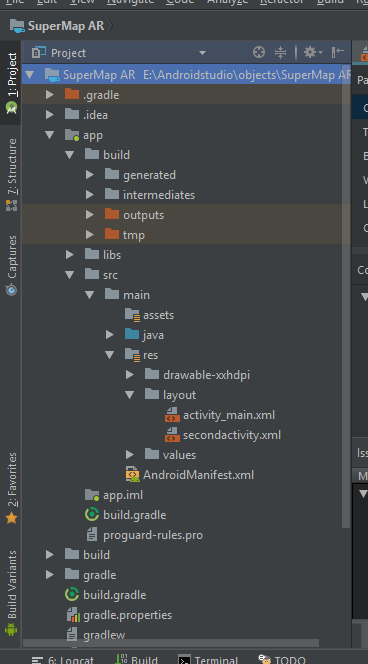Click the orange tmp folder icon
368x664 pixels.
112,234
